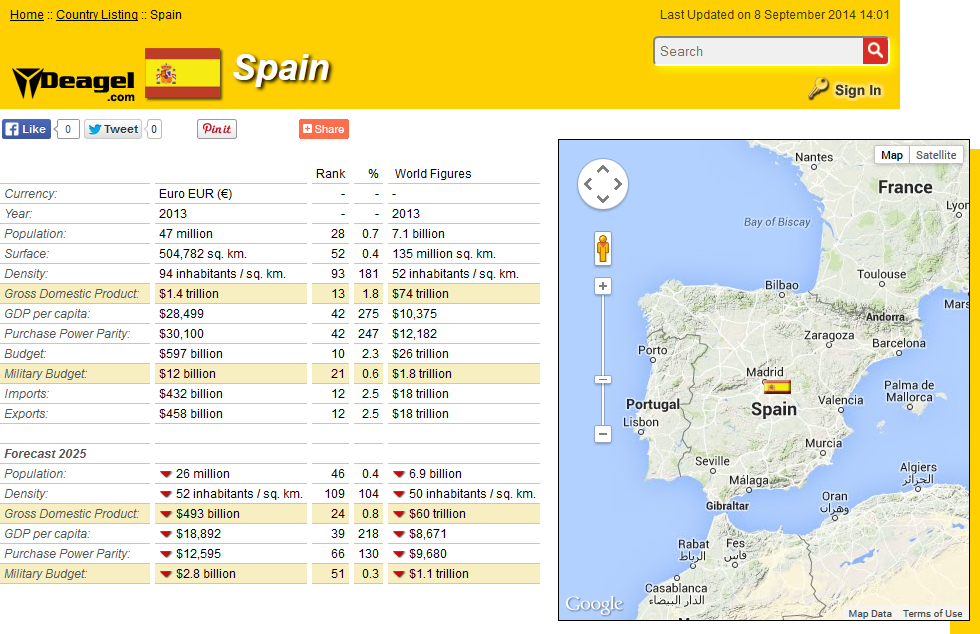Image resolution: width=980 pixels, height=634 pixels.
Task: Open the Country Listing breadcrumb link
Action: click(97, 15)
